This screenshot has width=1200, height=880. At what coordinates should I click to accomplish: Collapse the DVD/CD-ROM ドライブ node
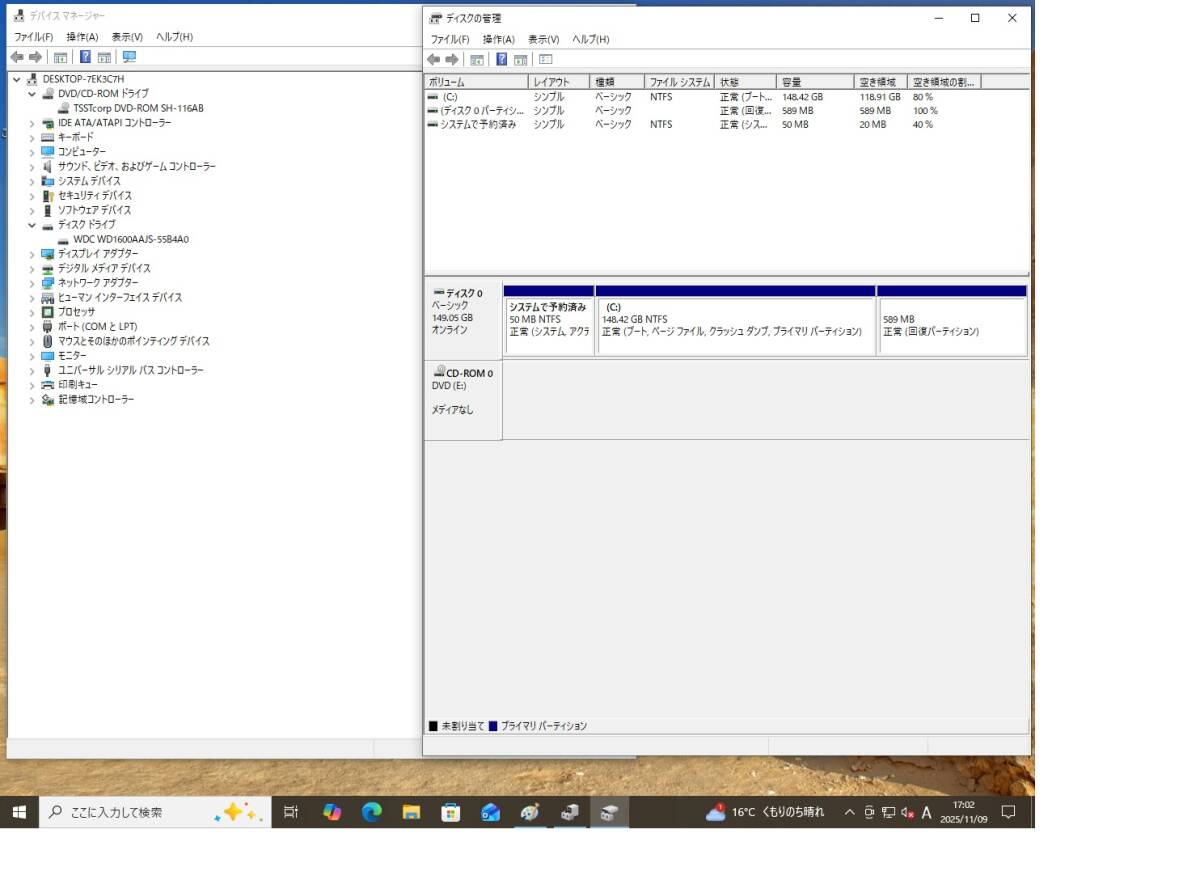pos(33,92)
